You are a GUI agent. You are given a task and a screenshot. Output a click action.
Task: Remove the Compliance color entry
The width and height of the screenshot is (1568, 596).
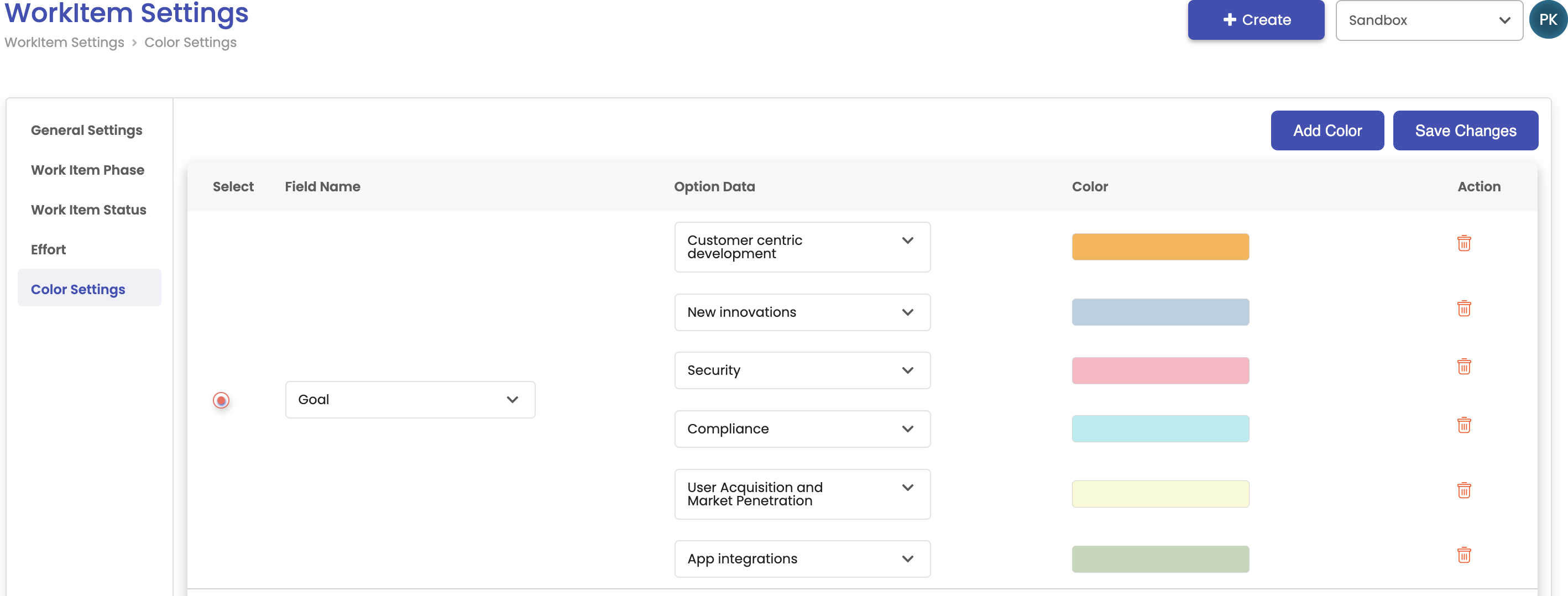(1464, 425)
